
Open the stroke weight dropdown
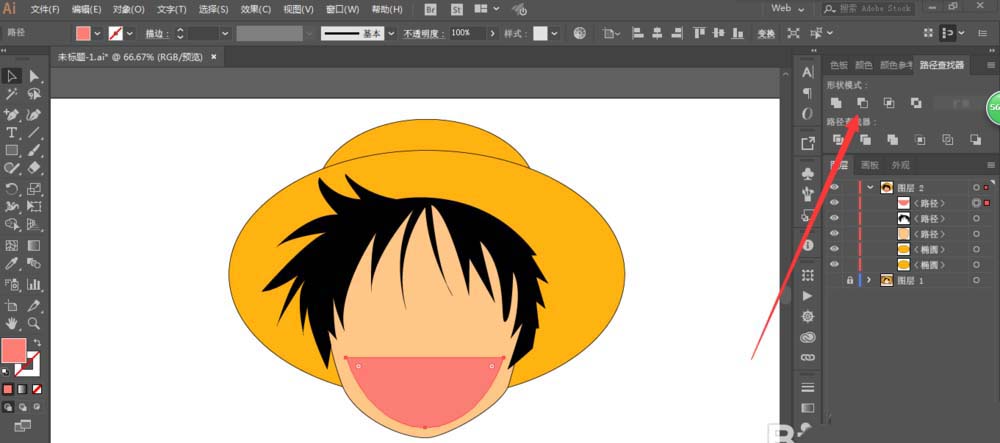pyautogui.click(x=225, y=33)
